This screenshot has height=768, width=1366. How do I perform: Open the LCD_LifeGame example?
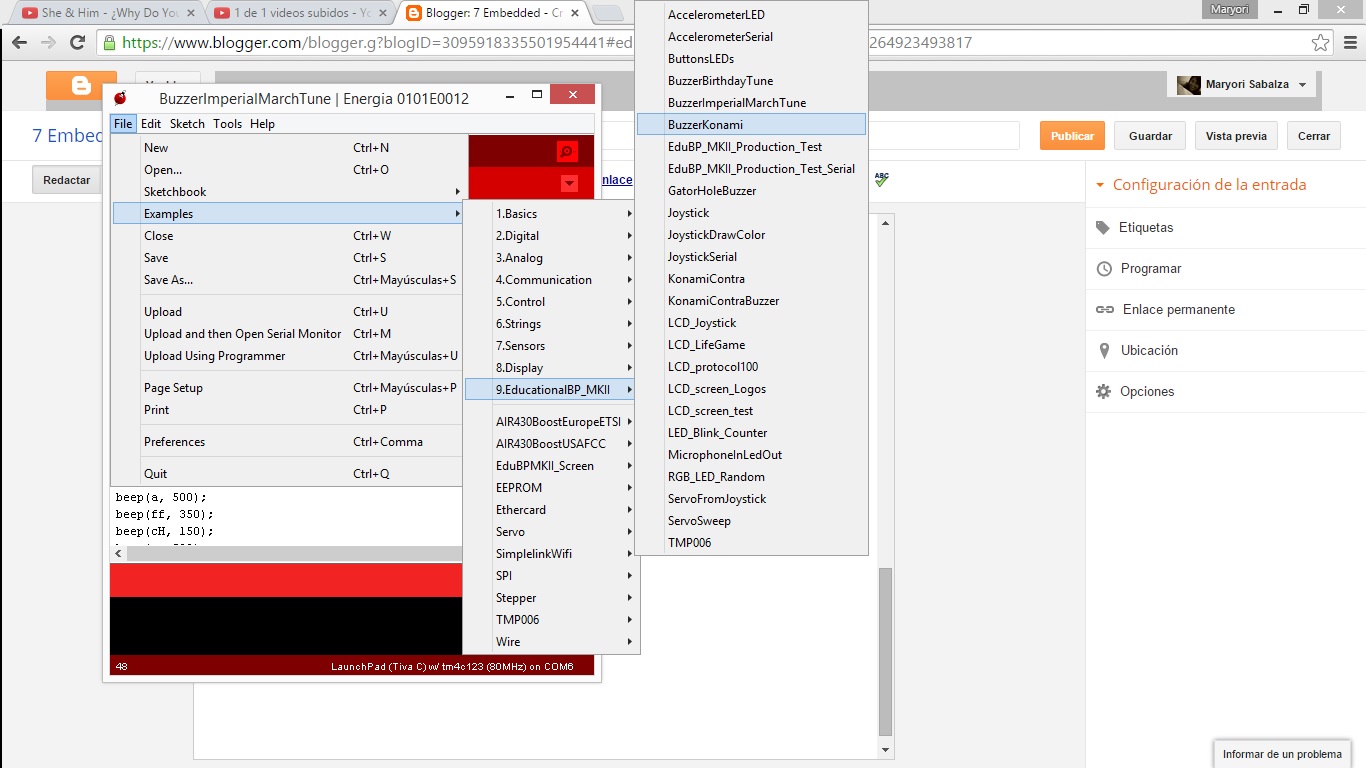click(751, 345)
